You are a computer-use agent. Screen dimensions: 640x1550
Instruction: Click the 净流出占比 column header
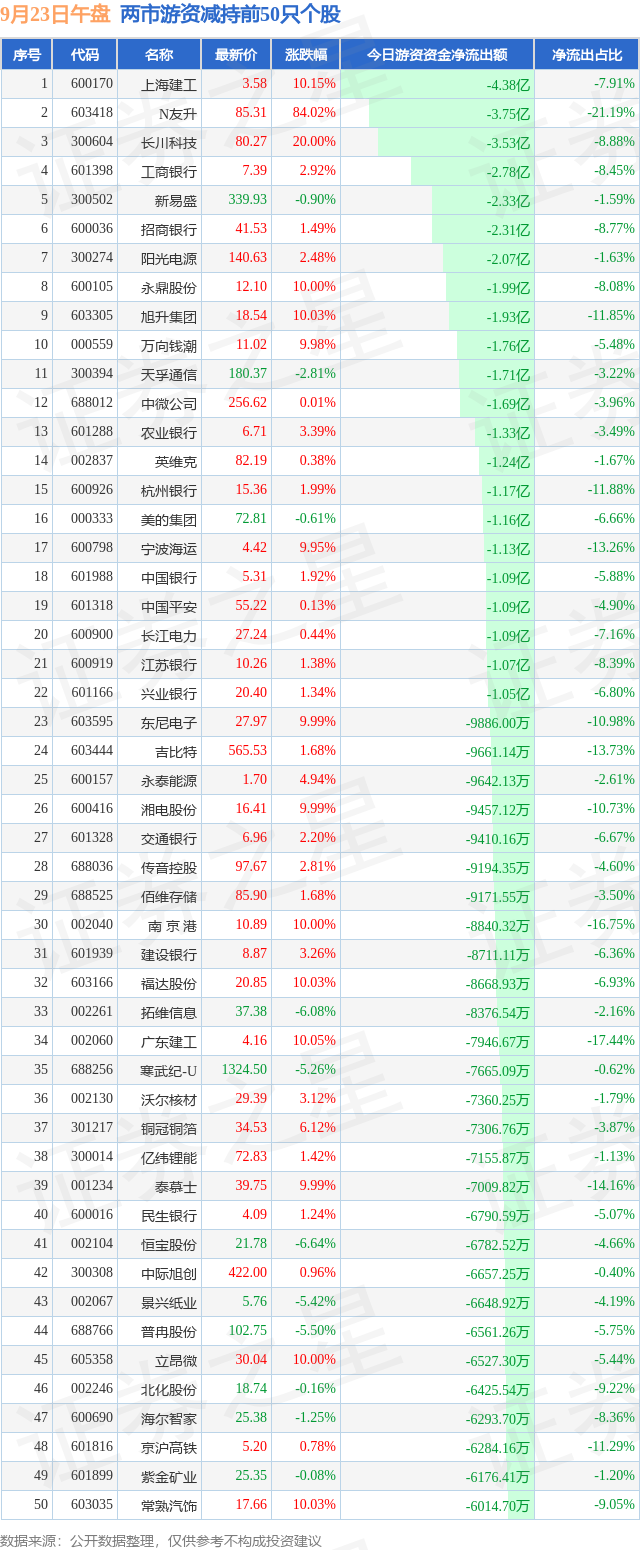587,55
